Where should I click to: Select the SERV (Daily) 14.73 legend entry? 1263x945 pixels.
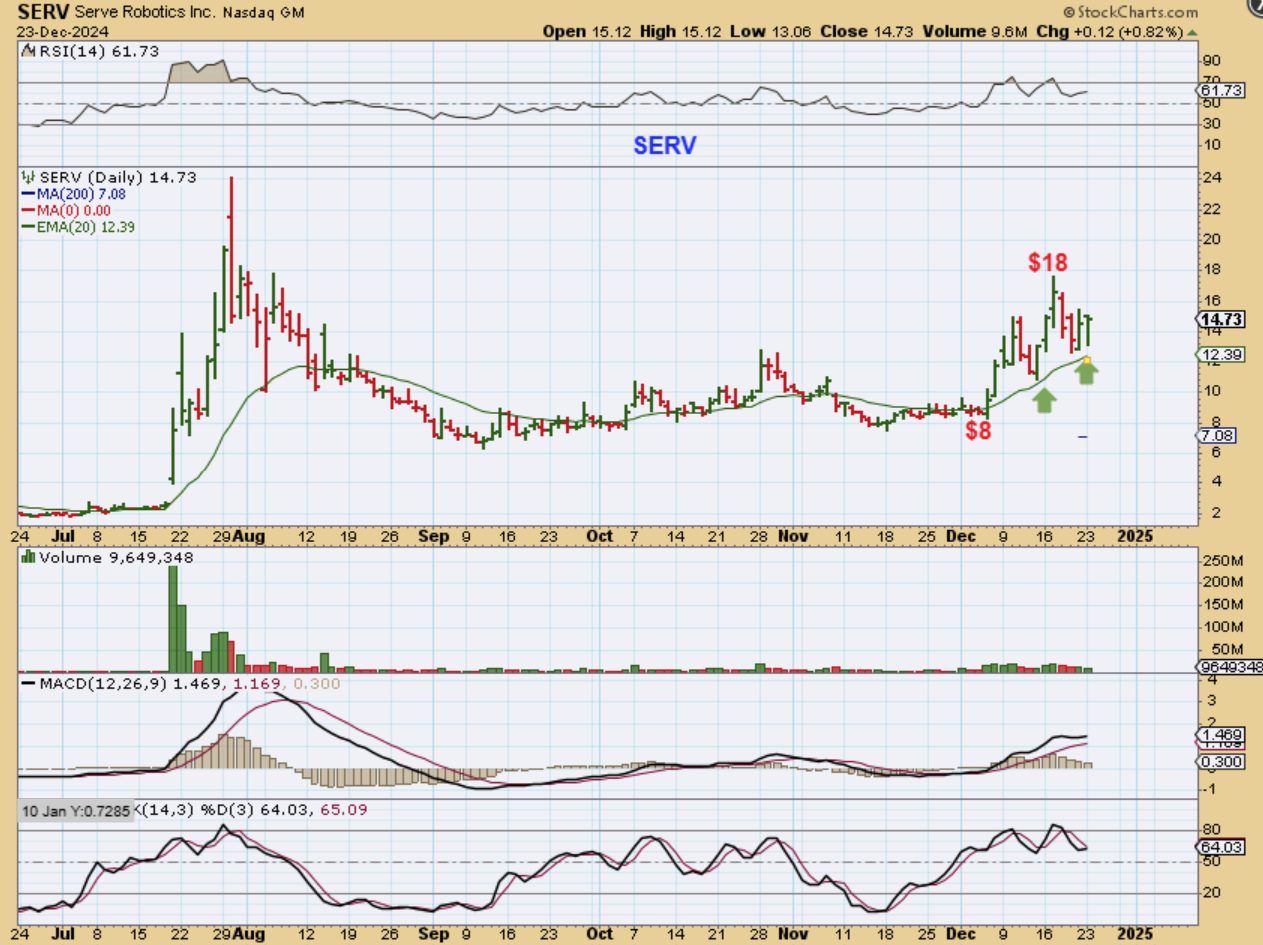click(108, 177)
